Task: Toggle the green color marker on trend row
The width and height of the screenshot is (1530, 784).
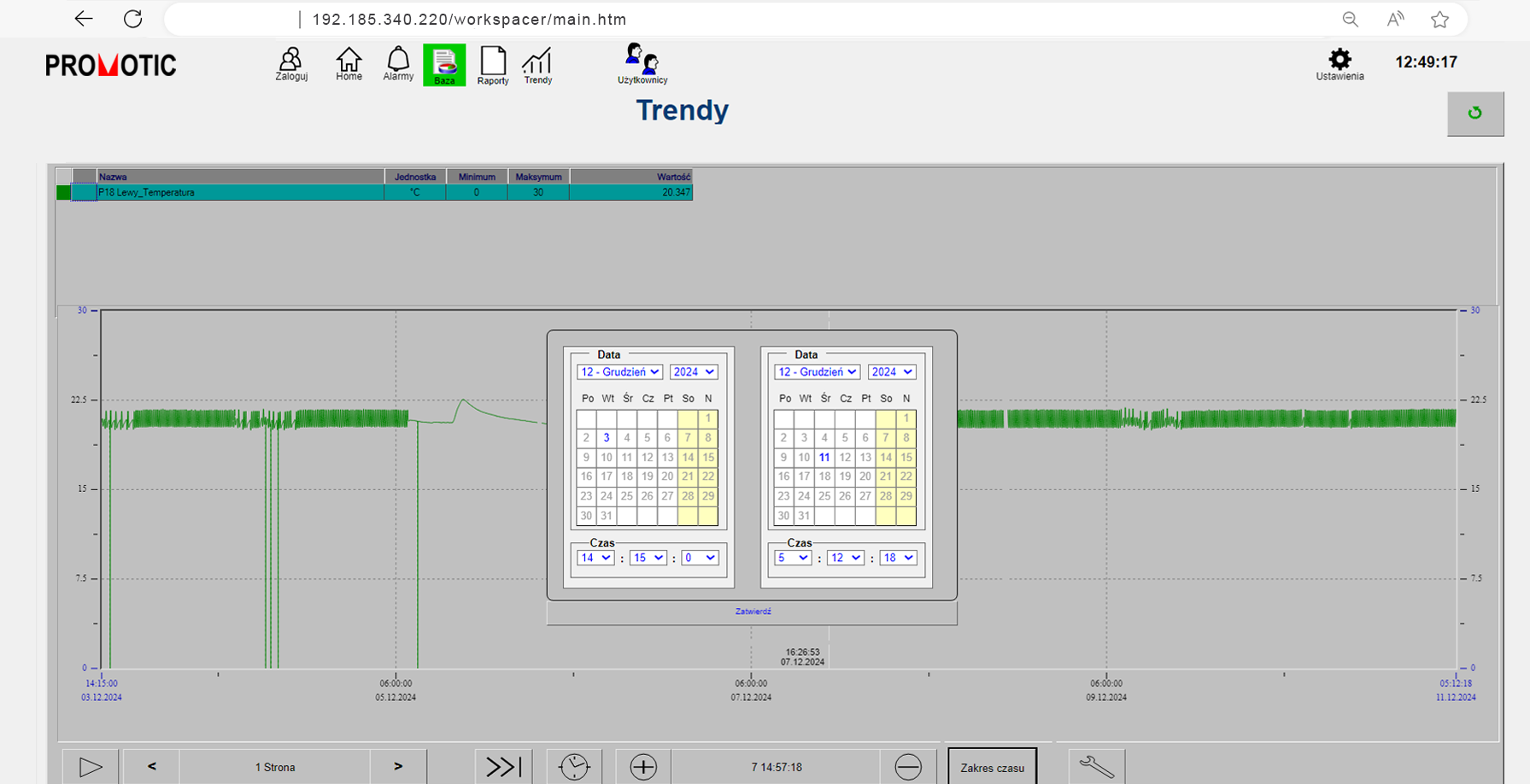Action: [63, 192]
